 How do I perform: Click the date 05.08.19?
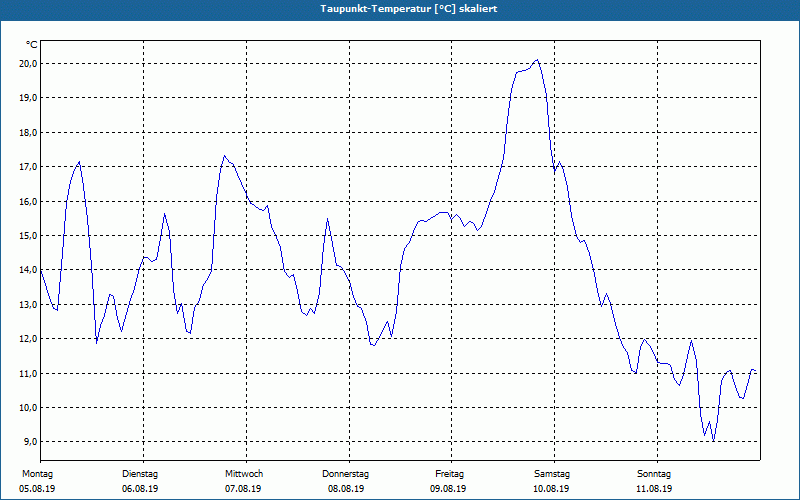[x=37, y=489]
